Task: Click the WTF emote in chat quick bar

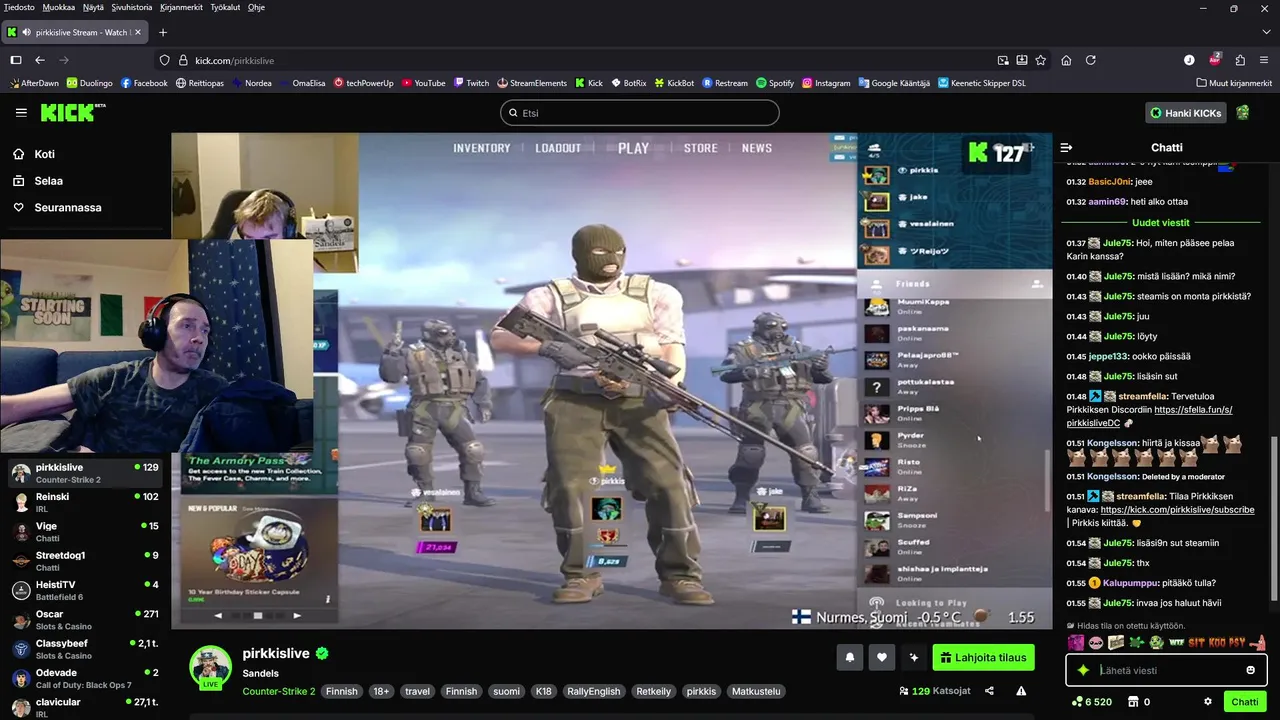Action: click(x=1176, y=642)
